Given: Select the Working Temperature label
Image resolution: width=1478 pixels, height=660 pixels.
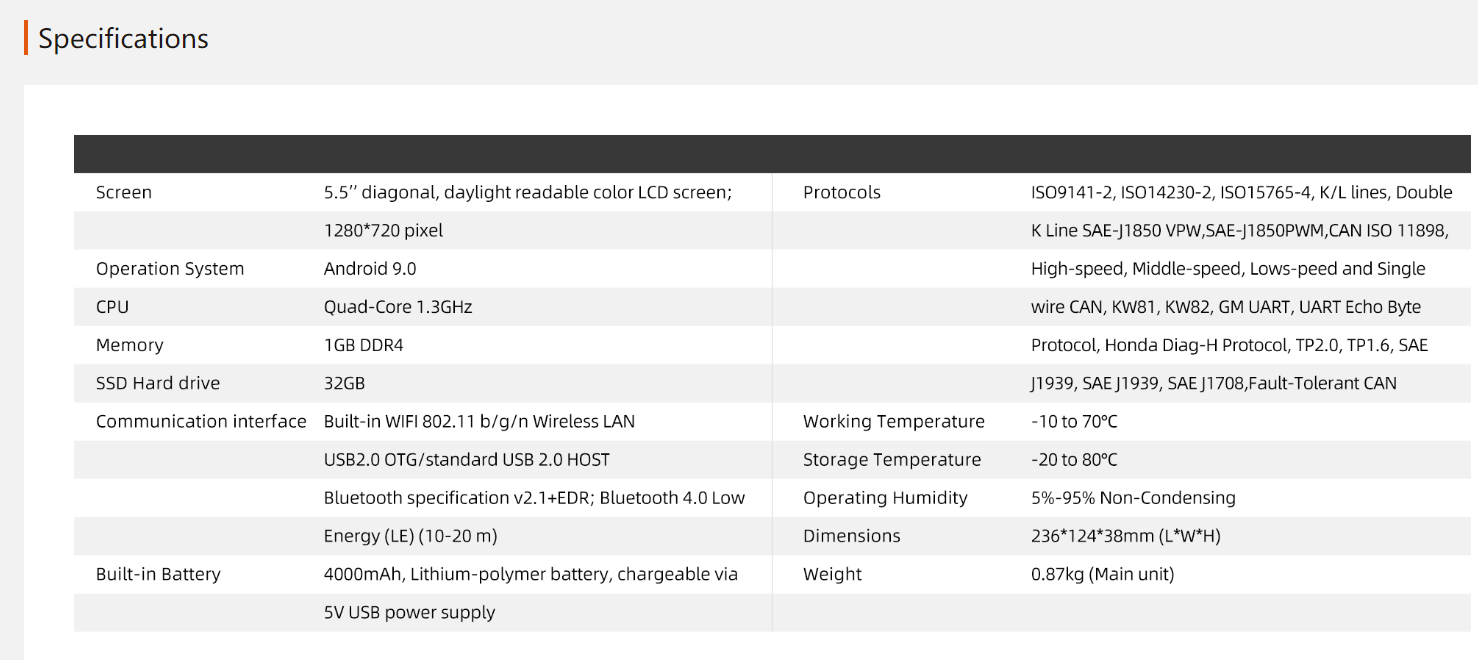Looking at the screenshot, I should tap(894, 421).
